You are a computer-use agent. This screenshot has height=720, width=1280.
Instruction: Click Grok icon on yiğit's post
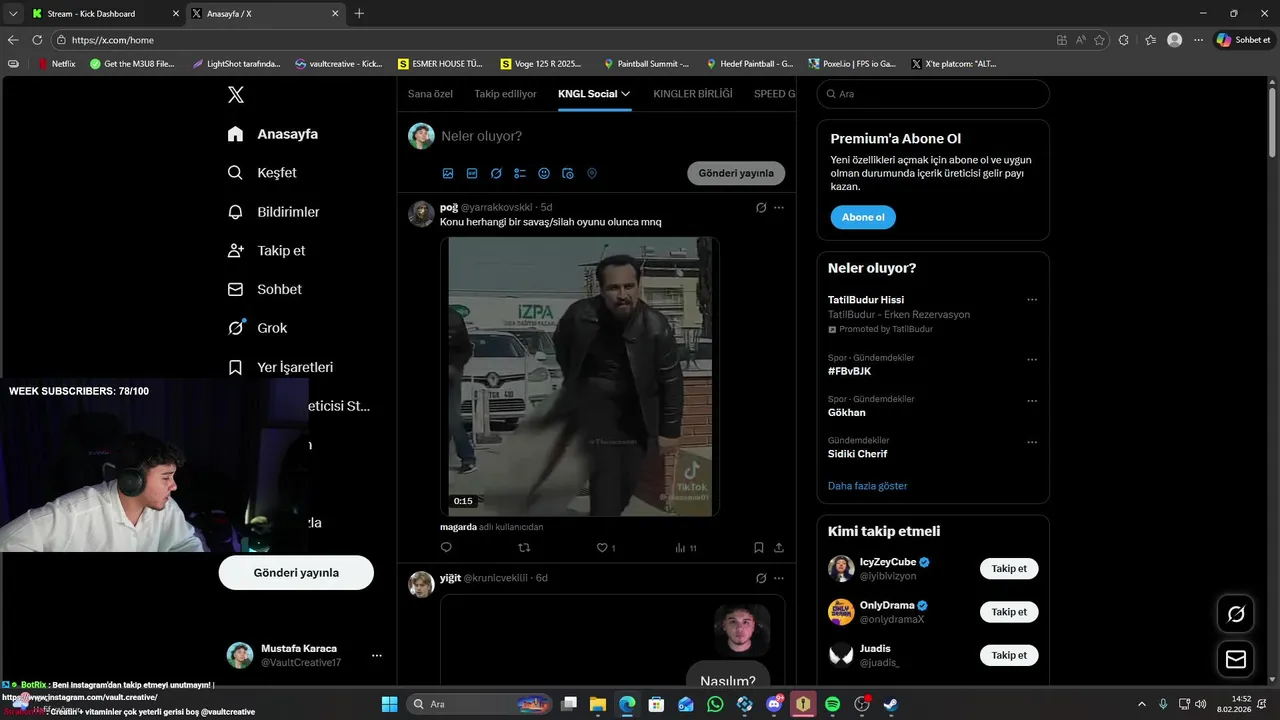tap(761, 578)
